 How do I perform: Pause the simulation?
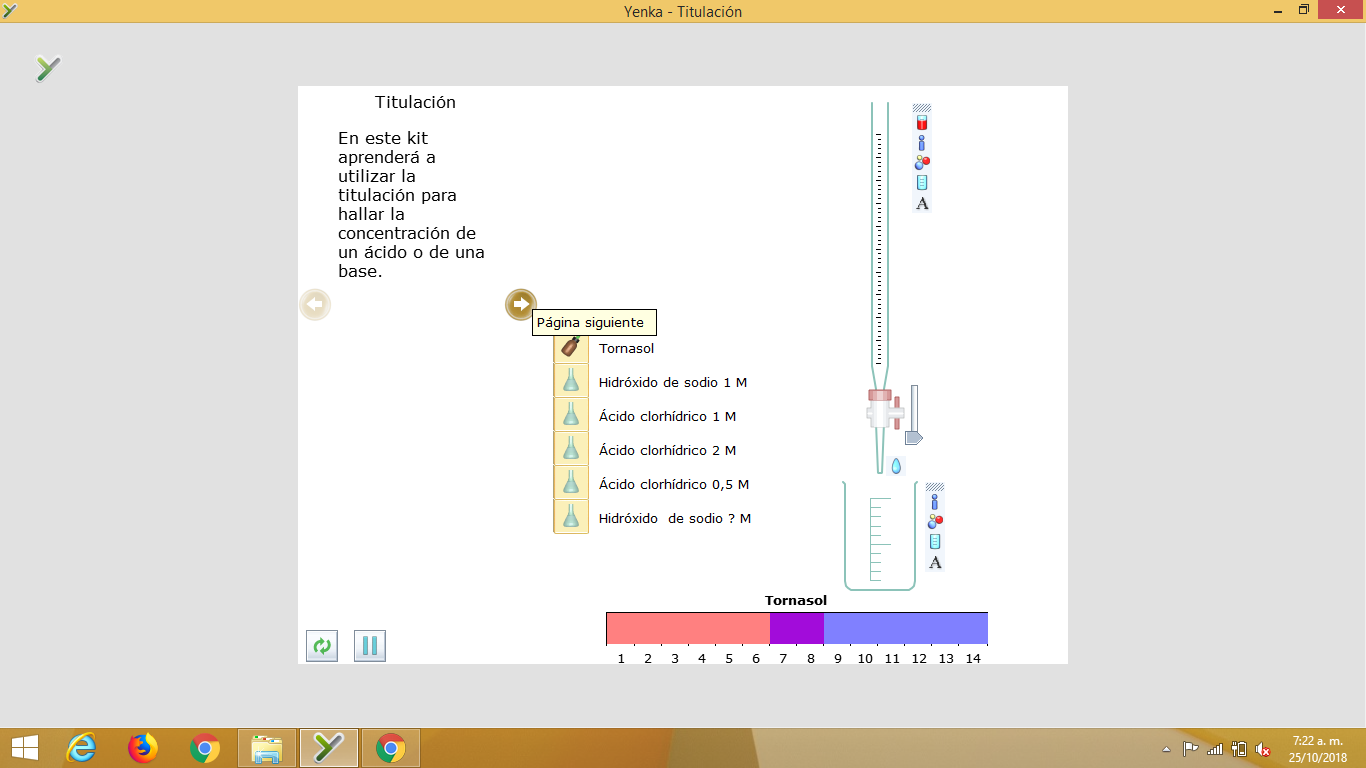(x=370, y=646)
